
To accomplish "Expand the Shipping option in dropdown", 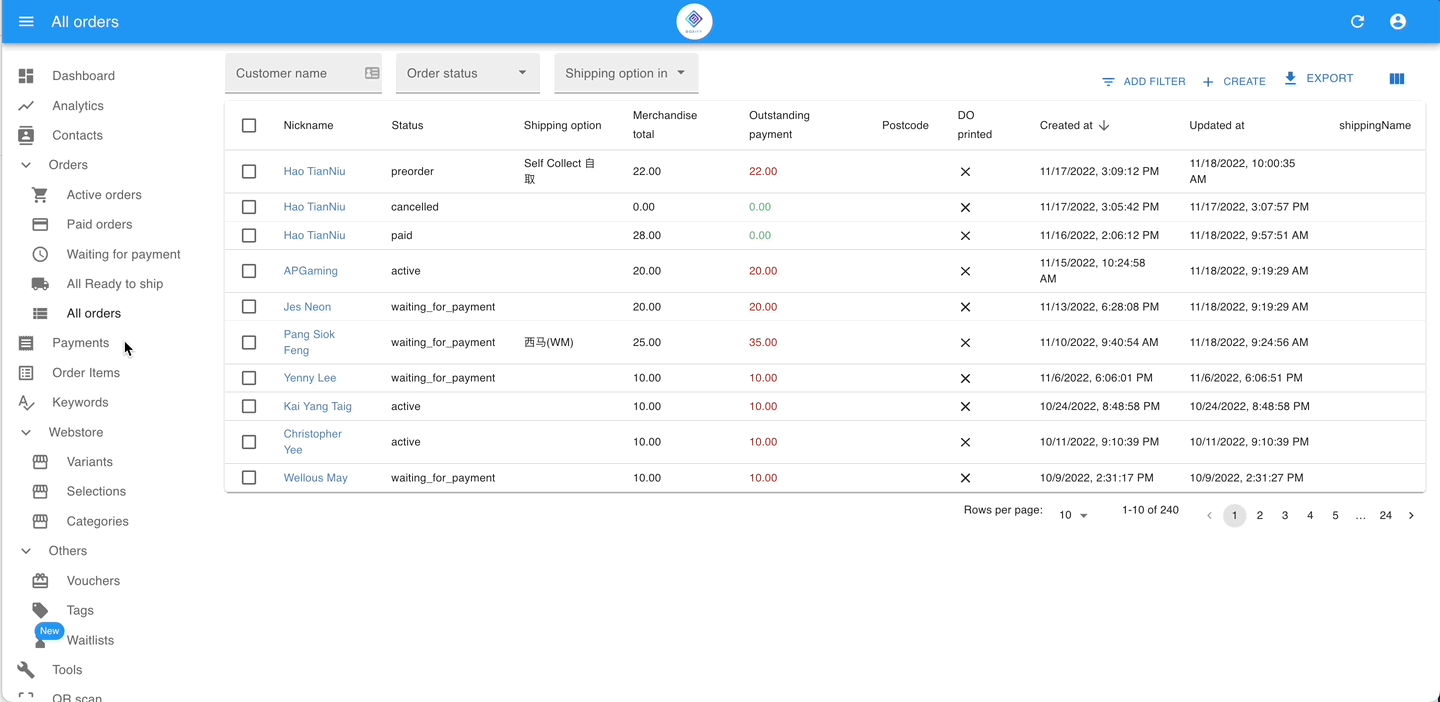I will click(x=625, y=73).
